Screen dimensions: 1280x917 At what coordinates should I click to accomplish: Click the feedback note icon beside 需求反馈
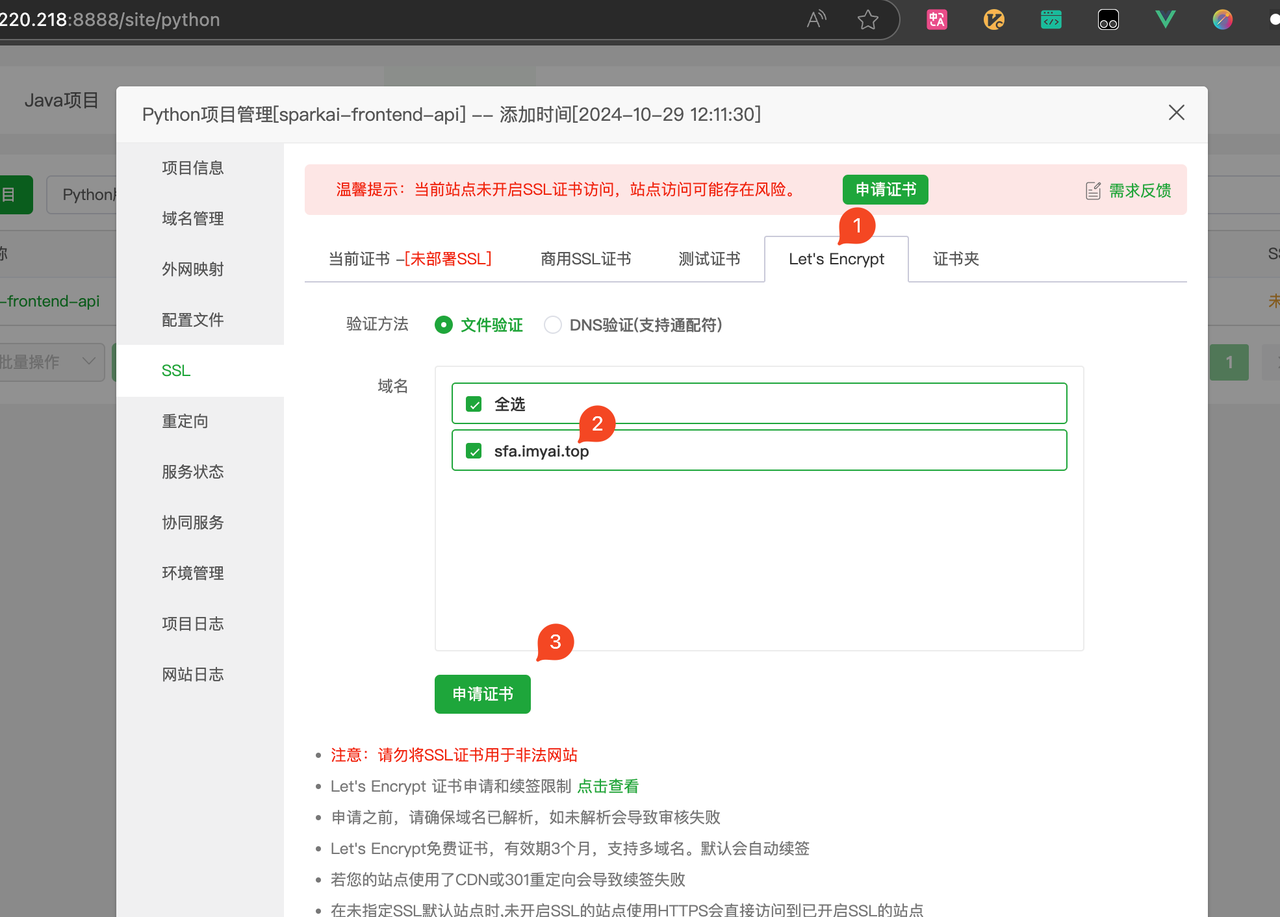(x=1093, y=190)
